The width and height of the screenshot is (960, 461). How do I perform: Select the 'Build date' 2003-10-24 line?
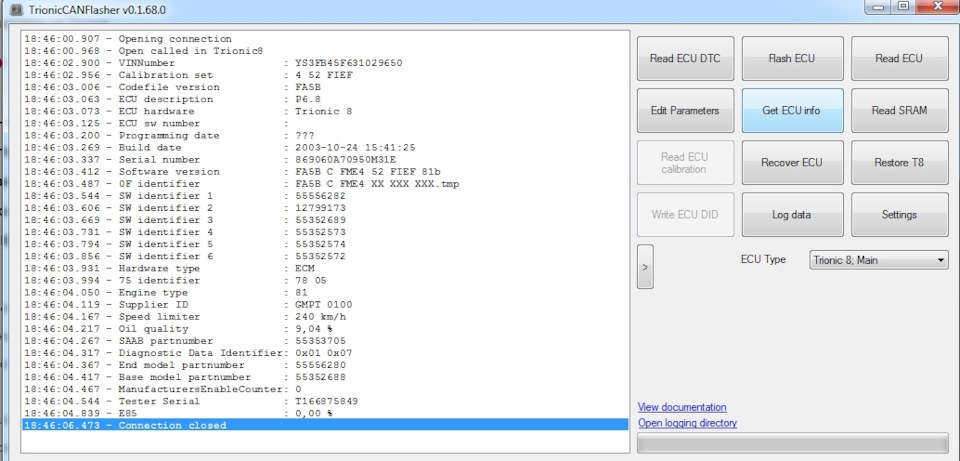325,148
